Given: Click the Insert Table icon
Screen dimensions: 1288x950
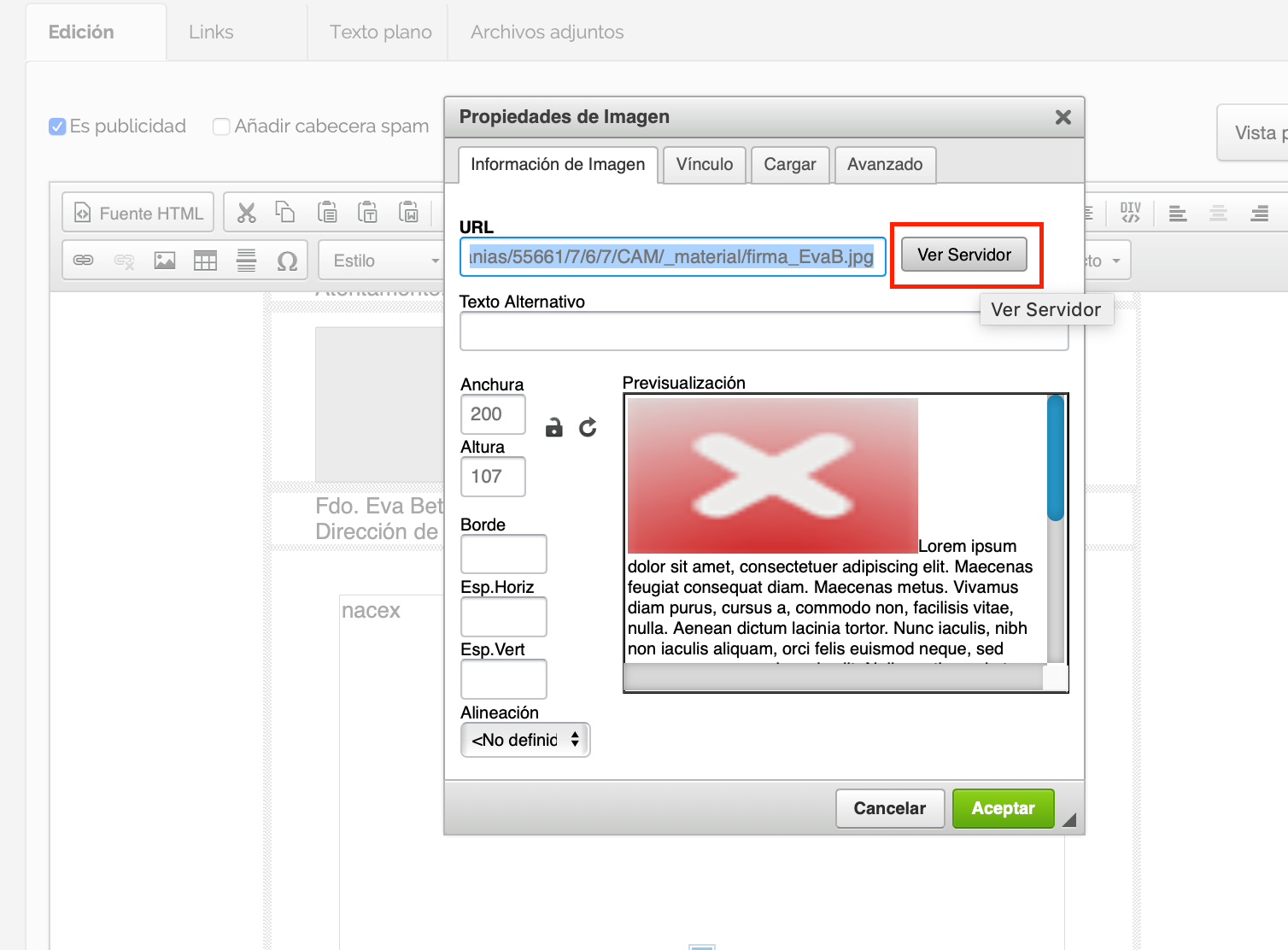Looking at the screenshot, I should click(x=205, y=261).
